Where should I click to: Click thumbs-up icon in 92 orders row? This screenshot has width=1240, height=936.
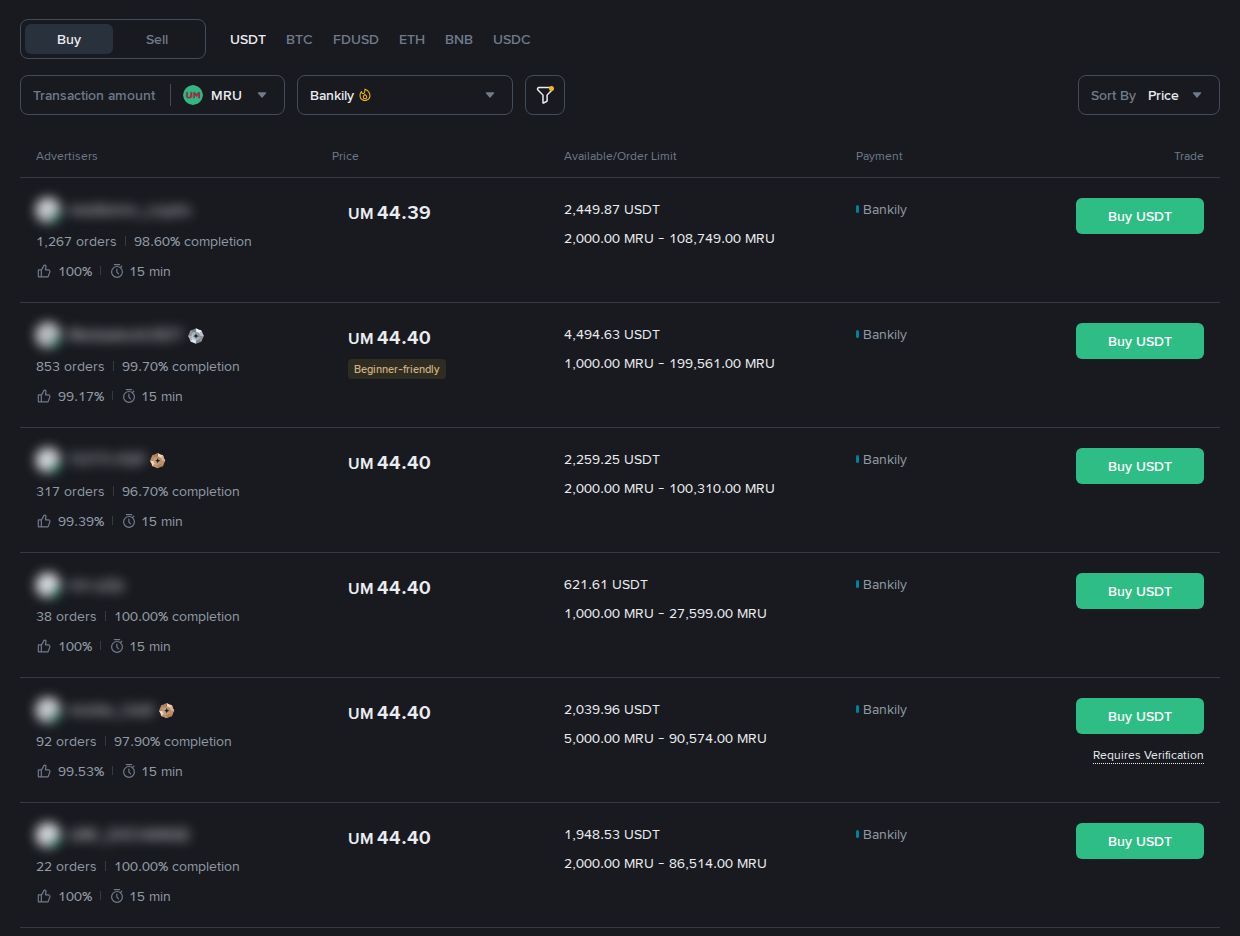(44, 771)
